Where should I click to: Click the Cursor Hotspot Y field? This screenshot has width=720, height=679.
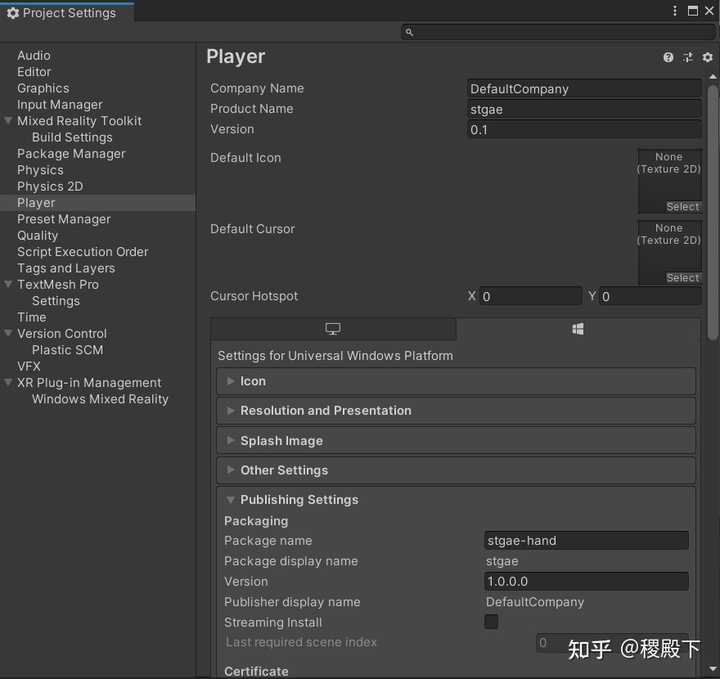click(650, 296)
